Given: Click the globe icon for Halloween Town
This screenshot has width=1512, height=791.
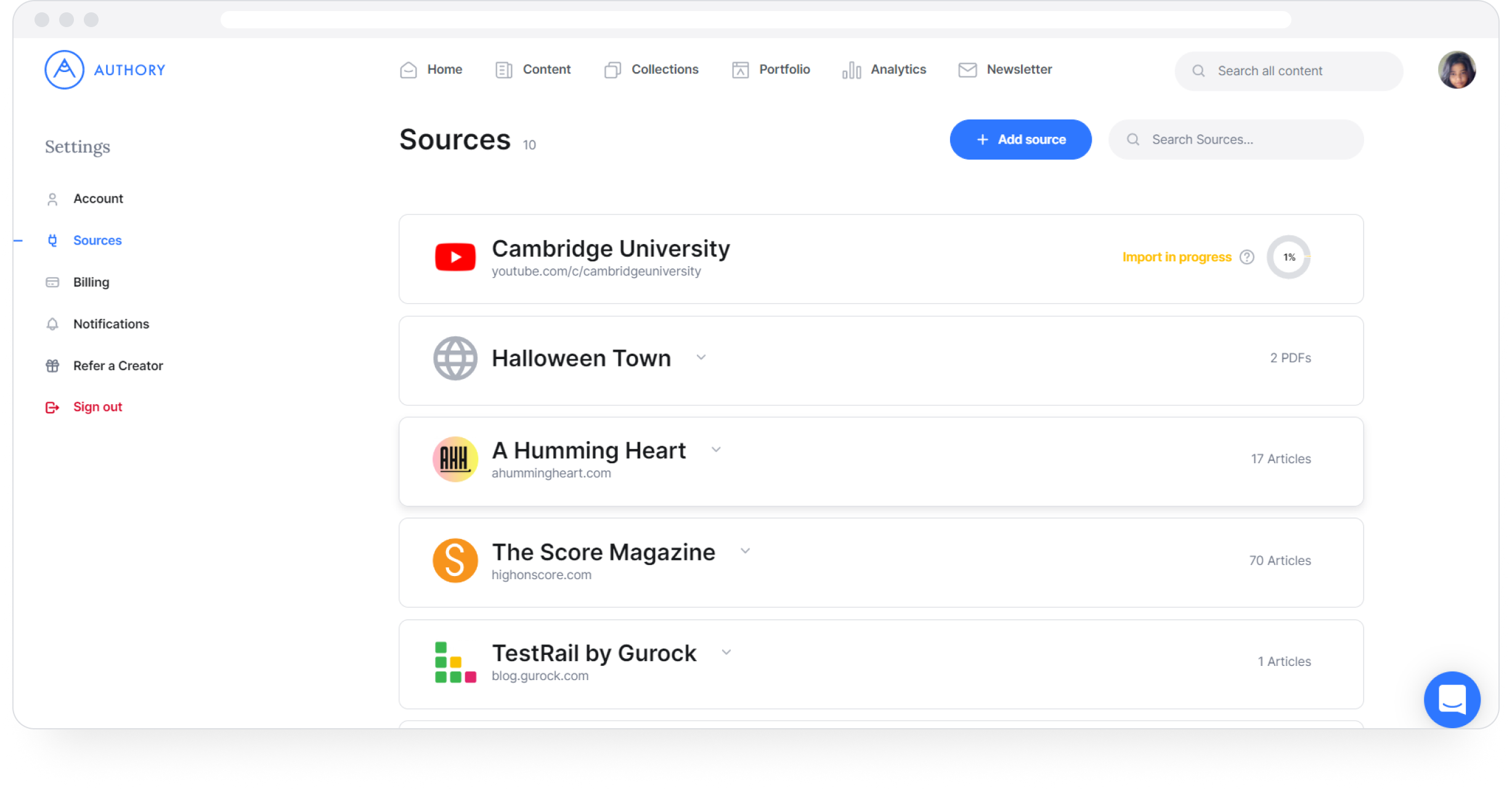Looking at the screenshot, I should point(455,358).
